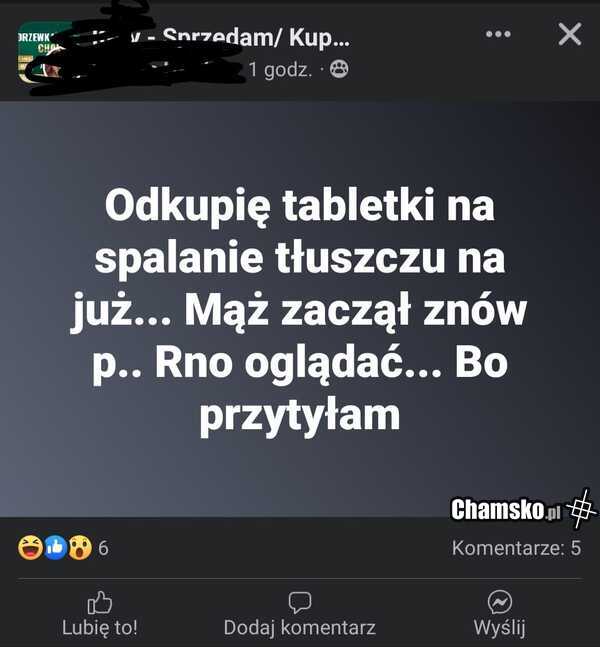Tap Dodaj komentarz button text
Image resolution: width=600 pixels, height=647 pixels.
pyautogui.click(x=300, y=628)
